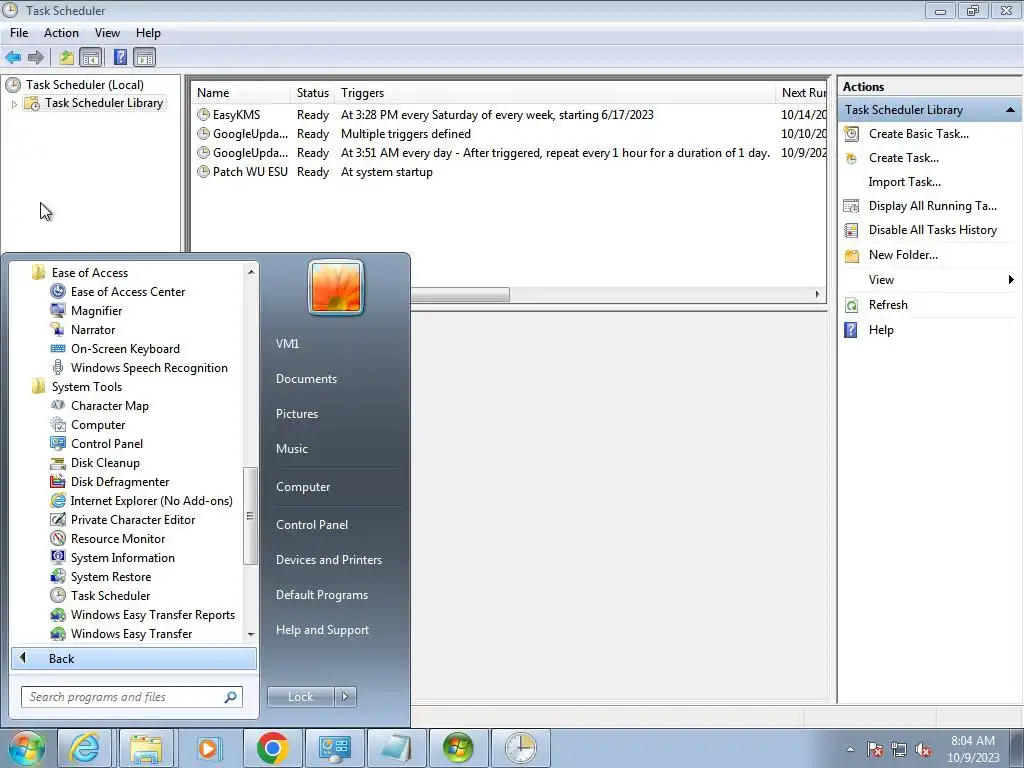The height and width of the screenshot is (768, 1024).
Task: Click Back in the Start menu
Action: pos(133,659)
